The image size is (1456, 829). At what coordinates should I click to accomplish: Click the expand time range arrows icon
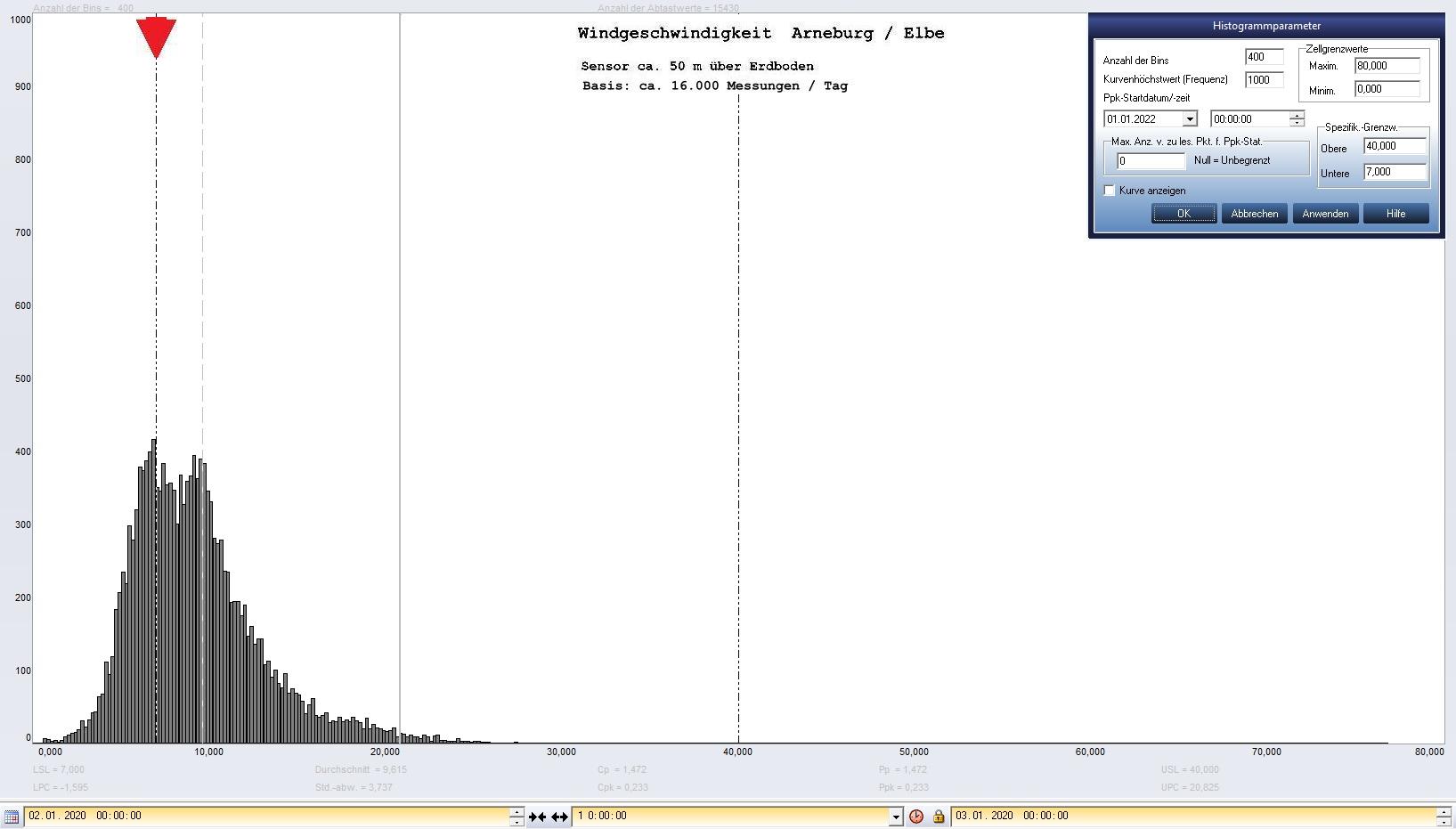click(x=559, y=816)
